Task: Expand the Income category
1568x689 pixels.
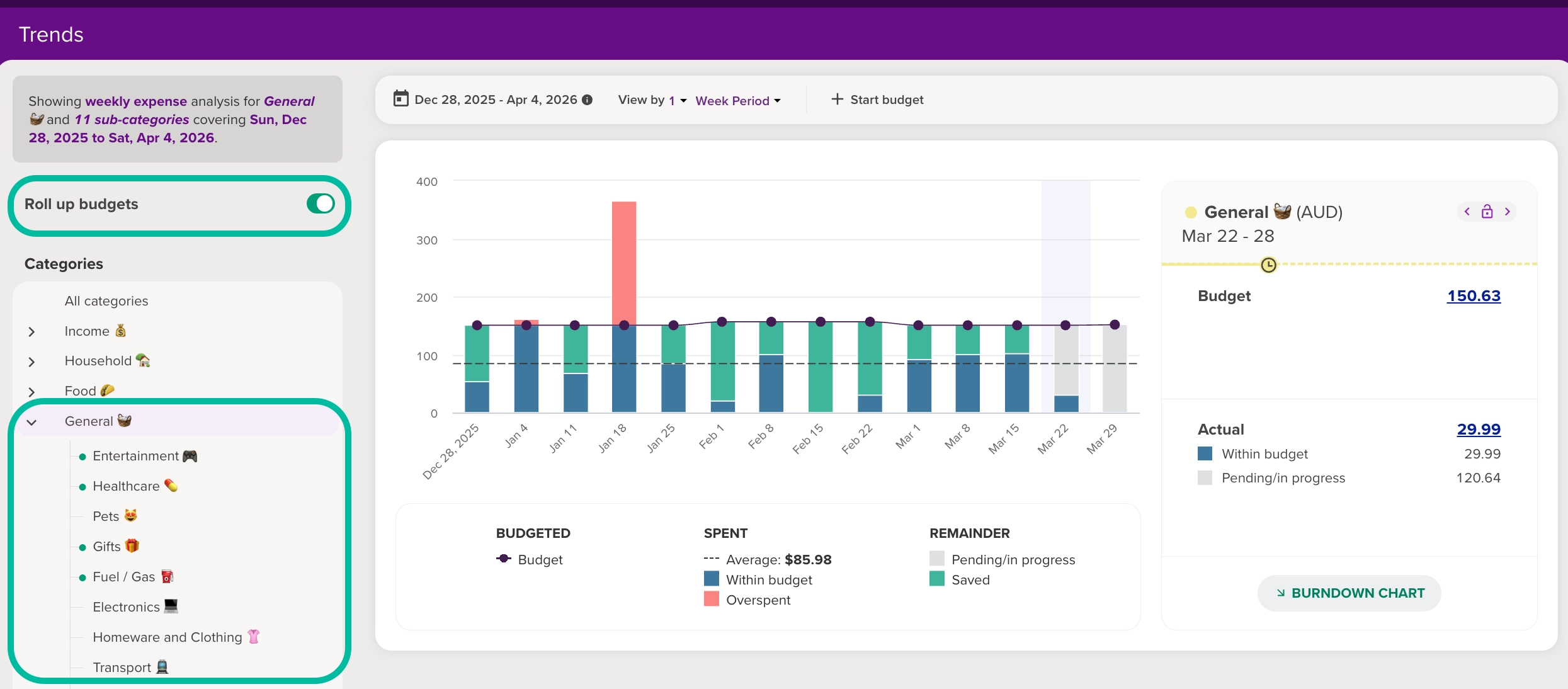Action: tap(31, 331)
